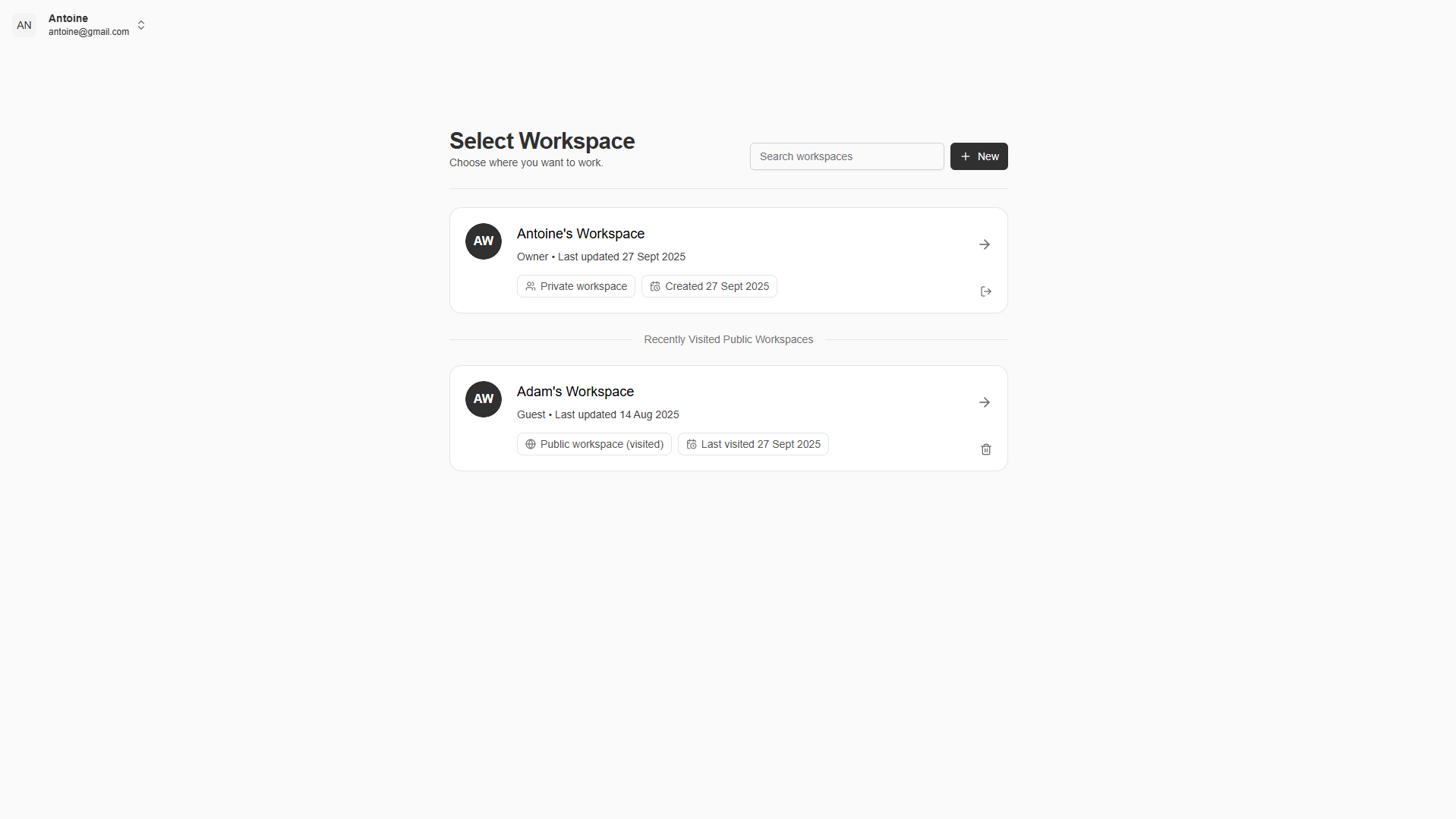Screen dimensions: 1456x819
Task: Create a New workspace
Action: click(x=979, y=156)
